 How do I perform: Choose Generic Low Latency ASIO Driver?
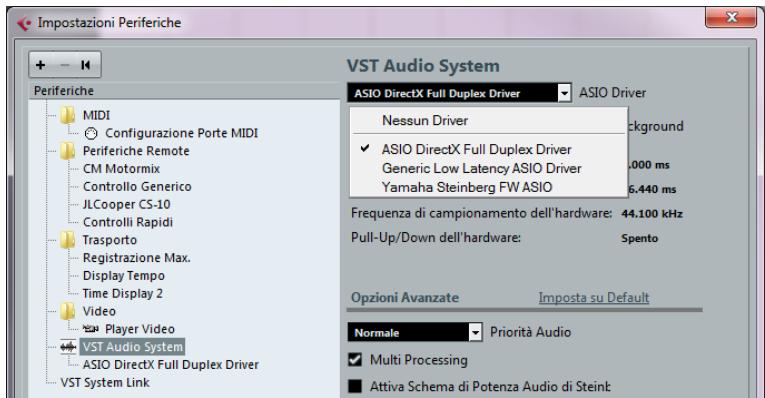(482, 168)
